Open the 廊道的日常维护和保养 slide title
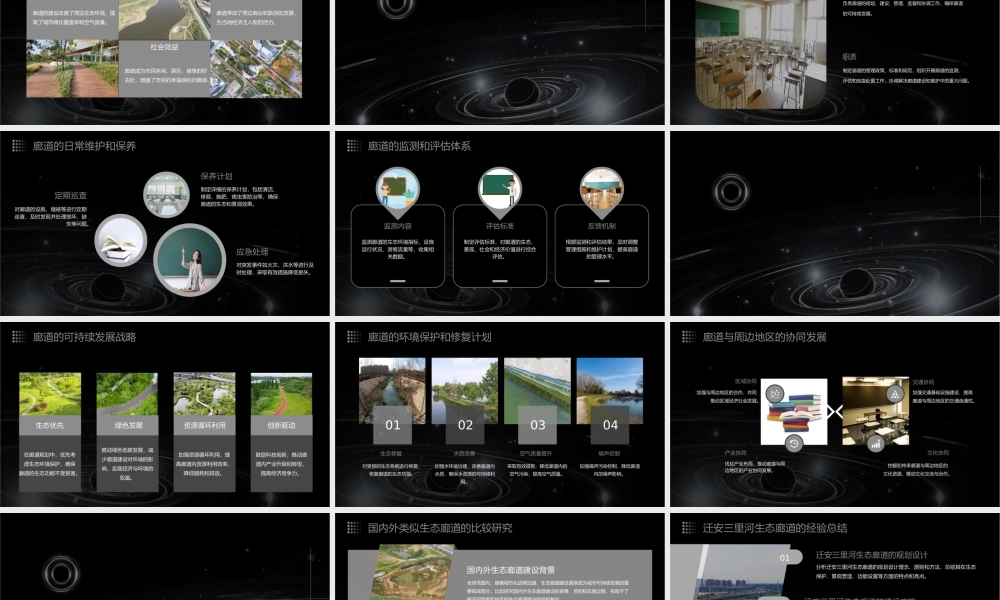Image resolution: width=1000 pixels, height=600 pixels. 84,146
